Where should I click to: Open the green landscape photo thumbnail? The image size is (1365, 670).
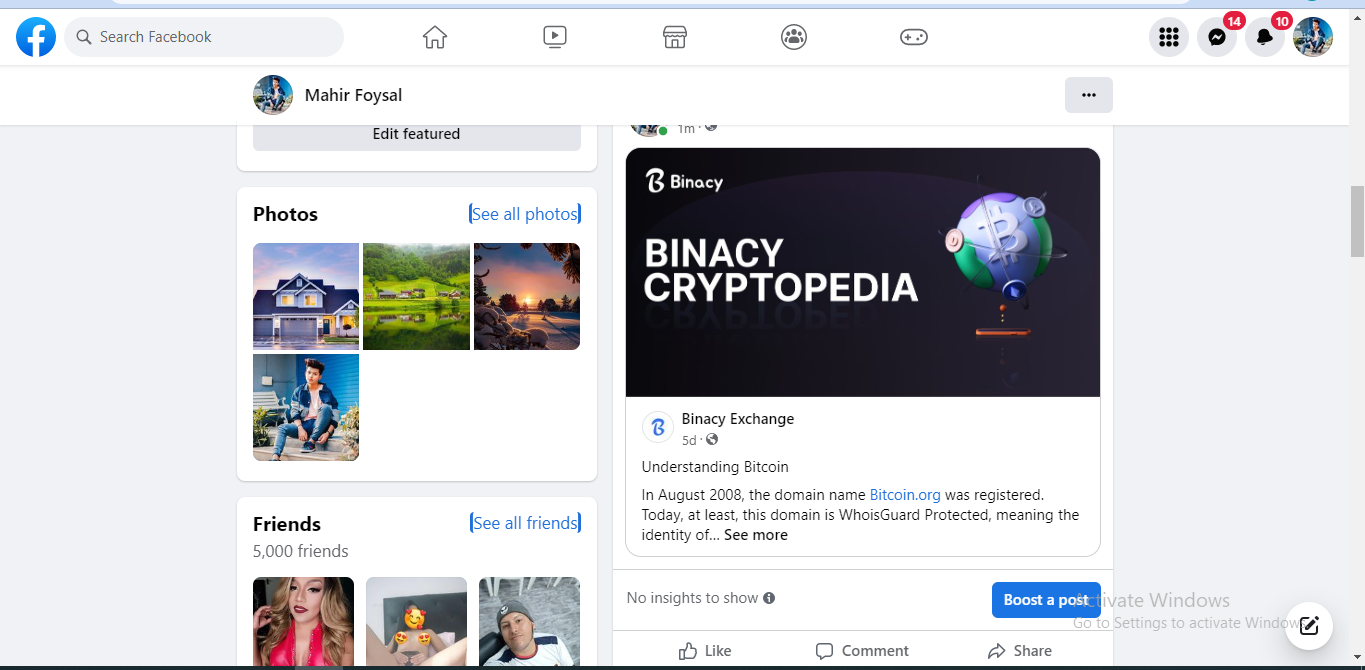[416, 296]
